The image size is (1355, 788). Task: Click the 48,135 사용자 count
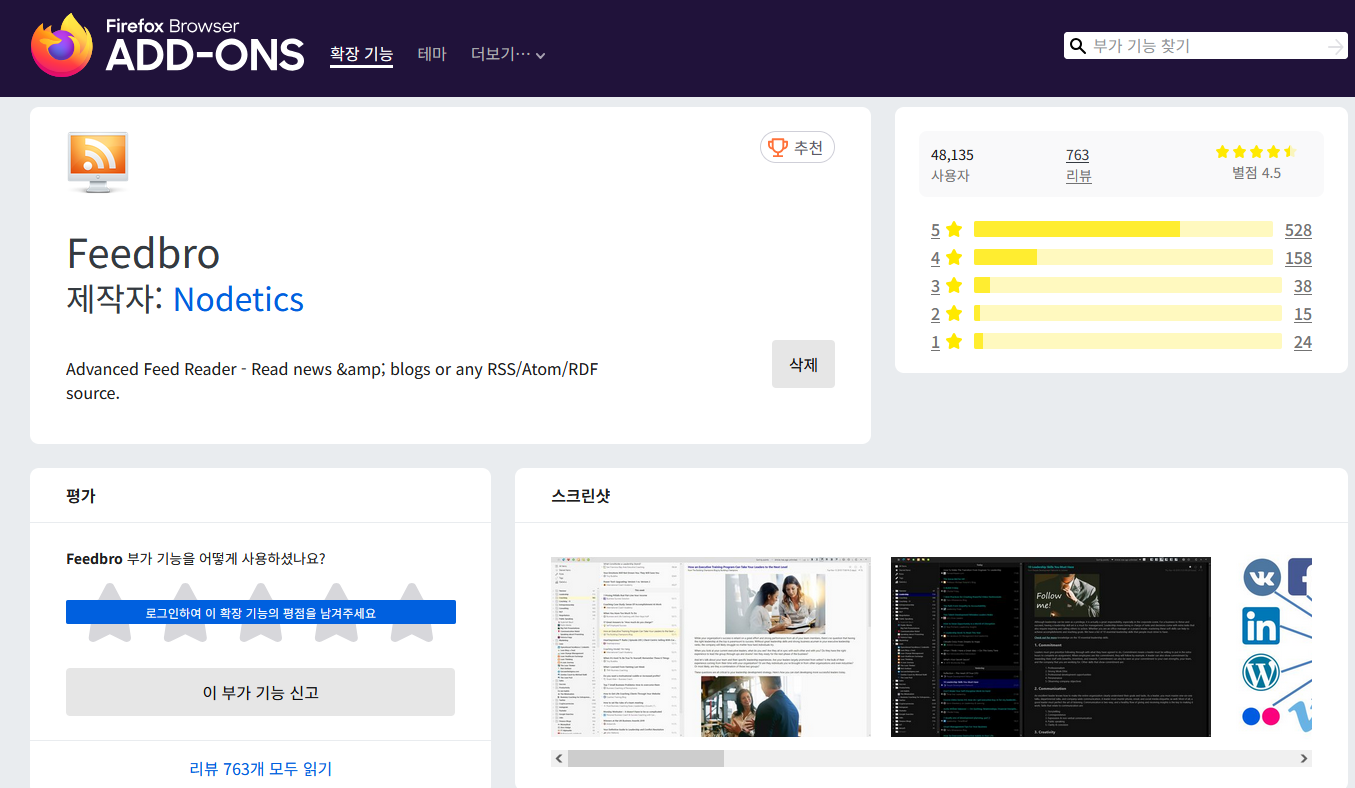pyautogui.click(x=951, y=165)
